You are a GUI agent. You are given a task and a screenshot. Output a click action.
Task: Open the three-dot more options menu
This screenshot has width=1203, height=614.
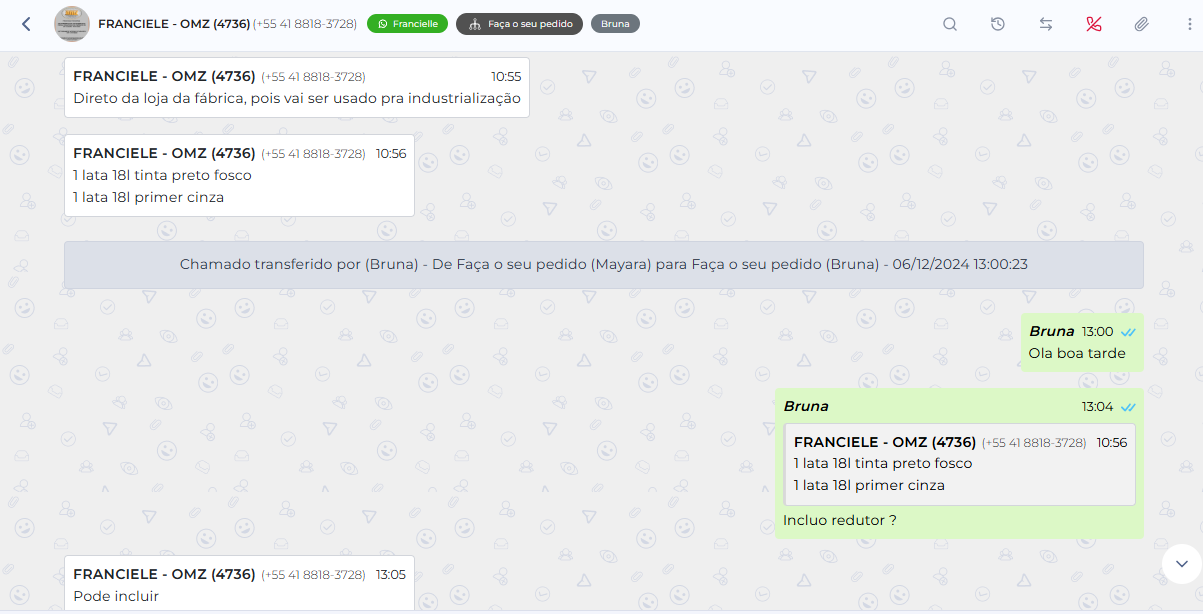[1189, 24]
